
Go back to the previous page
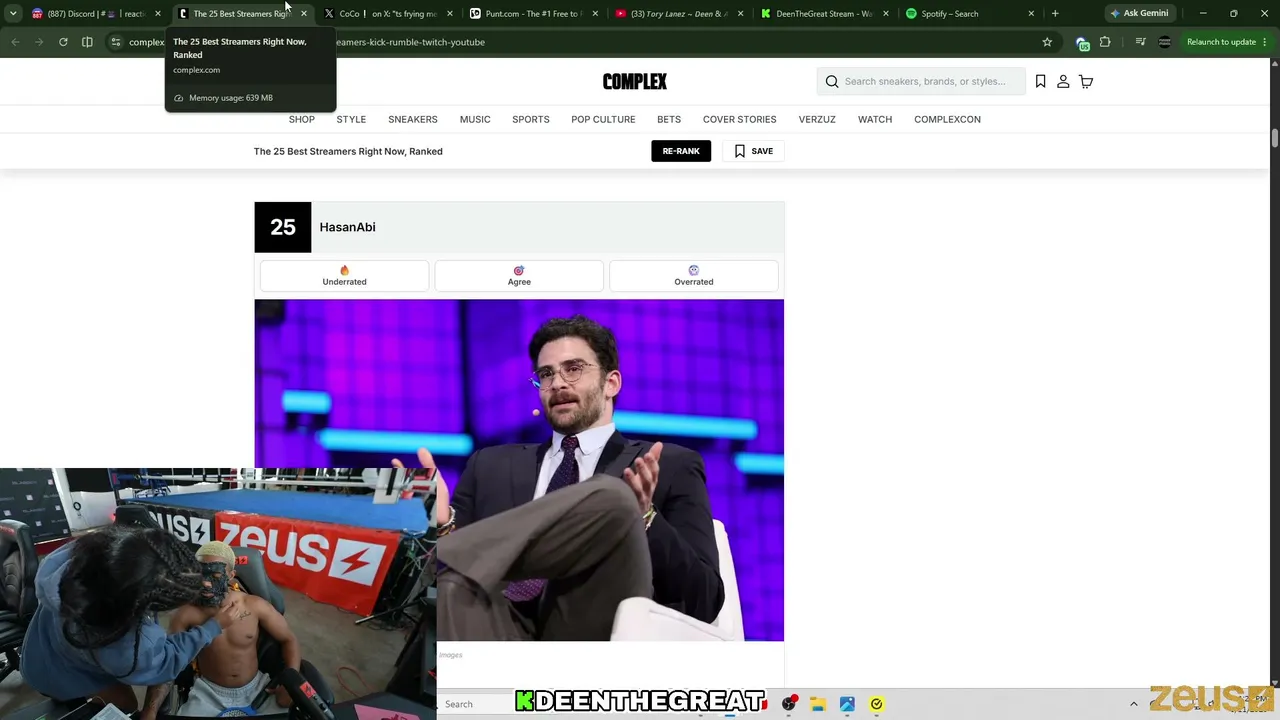[15, 42]
